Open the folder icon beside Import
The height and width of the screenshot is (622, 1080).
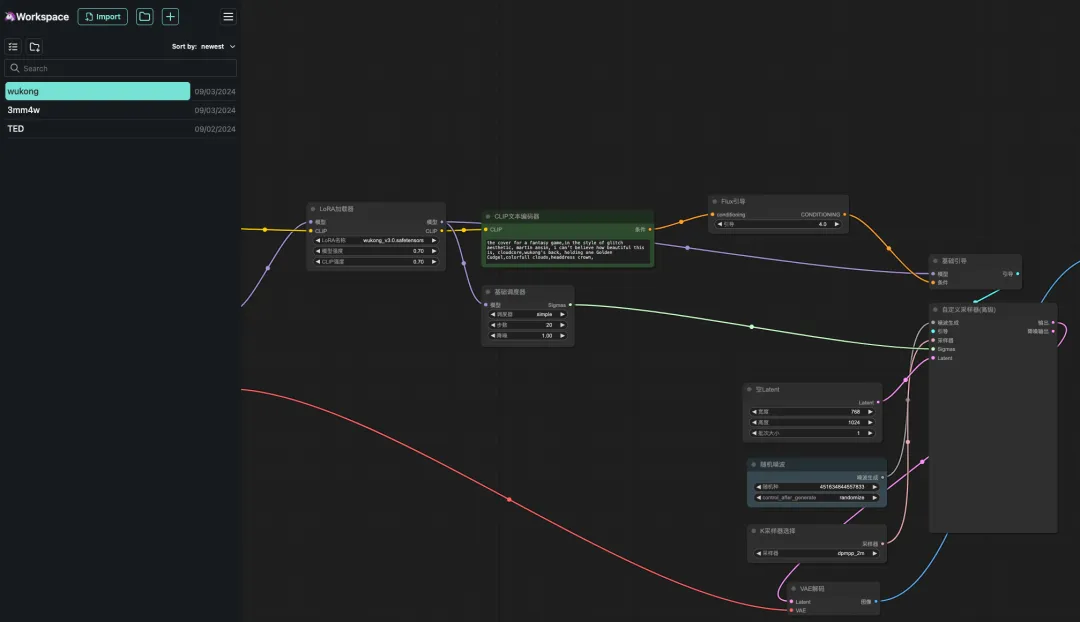click(x=145, y=17)
